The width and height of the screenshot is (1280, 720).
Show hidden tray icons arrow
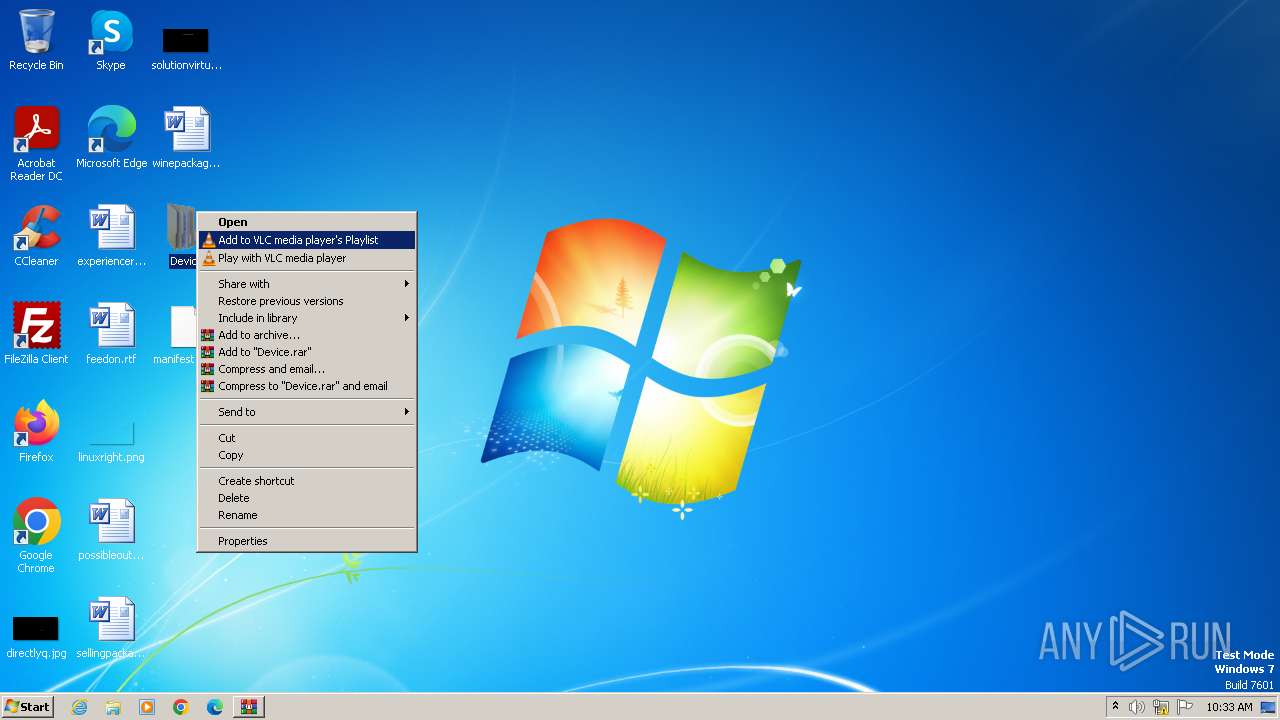1115,707
